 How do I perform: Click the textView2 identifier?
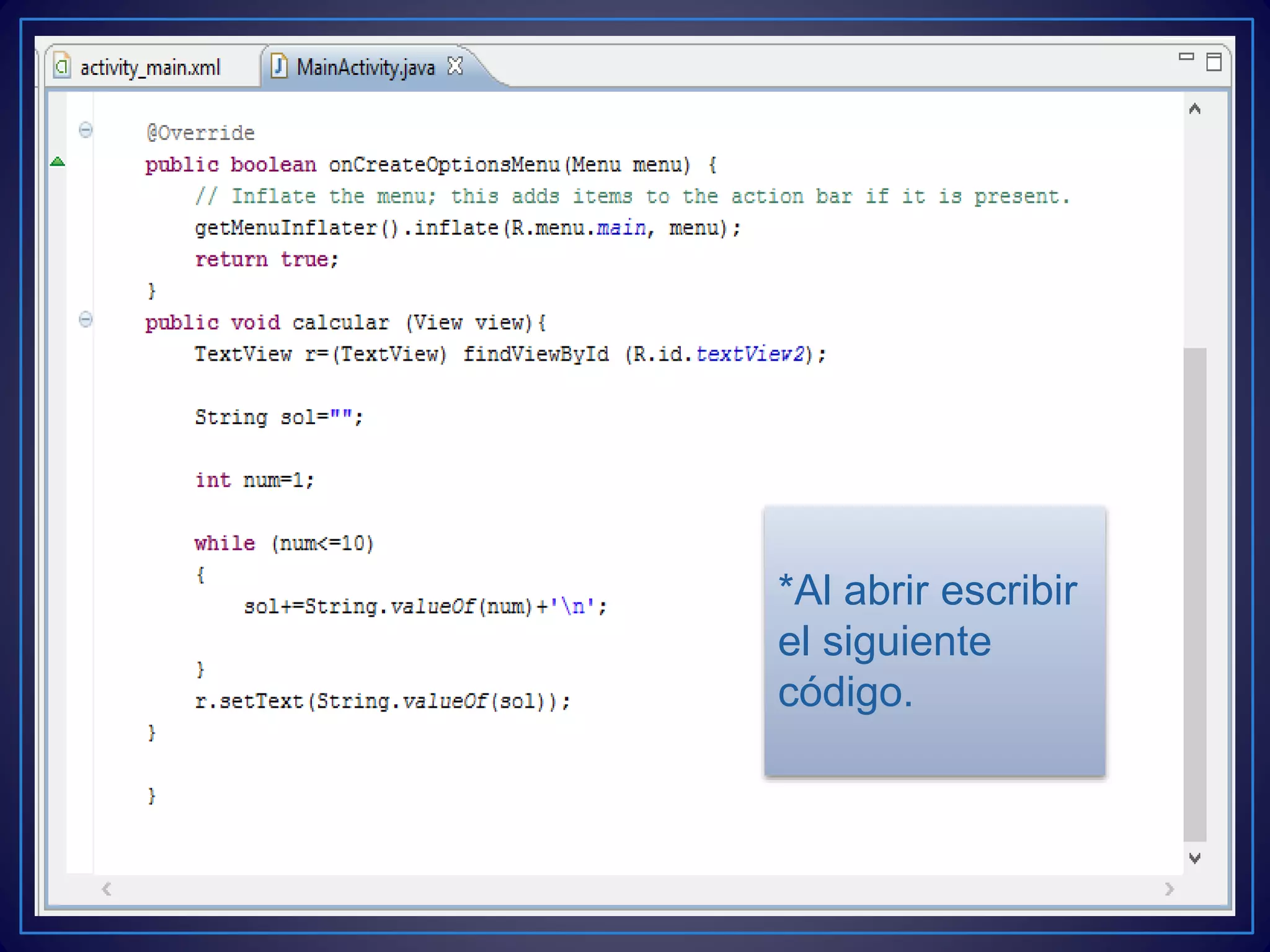tap(750, 355)
